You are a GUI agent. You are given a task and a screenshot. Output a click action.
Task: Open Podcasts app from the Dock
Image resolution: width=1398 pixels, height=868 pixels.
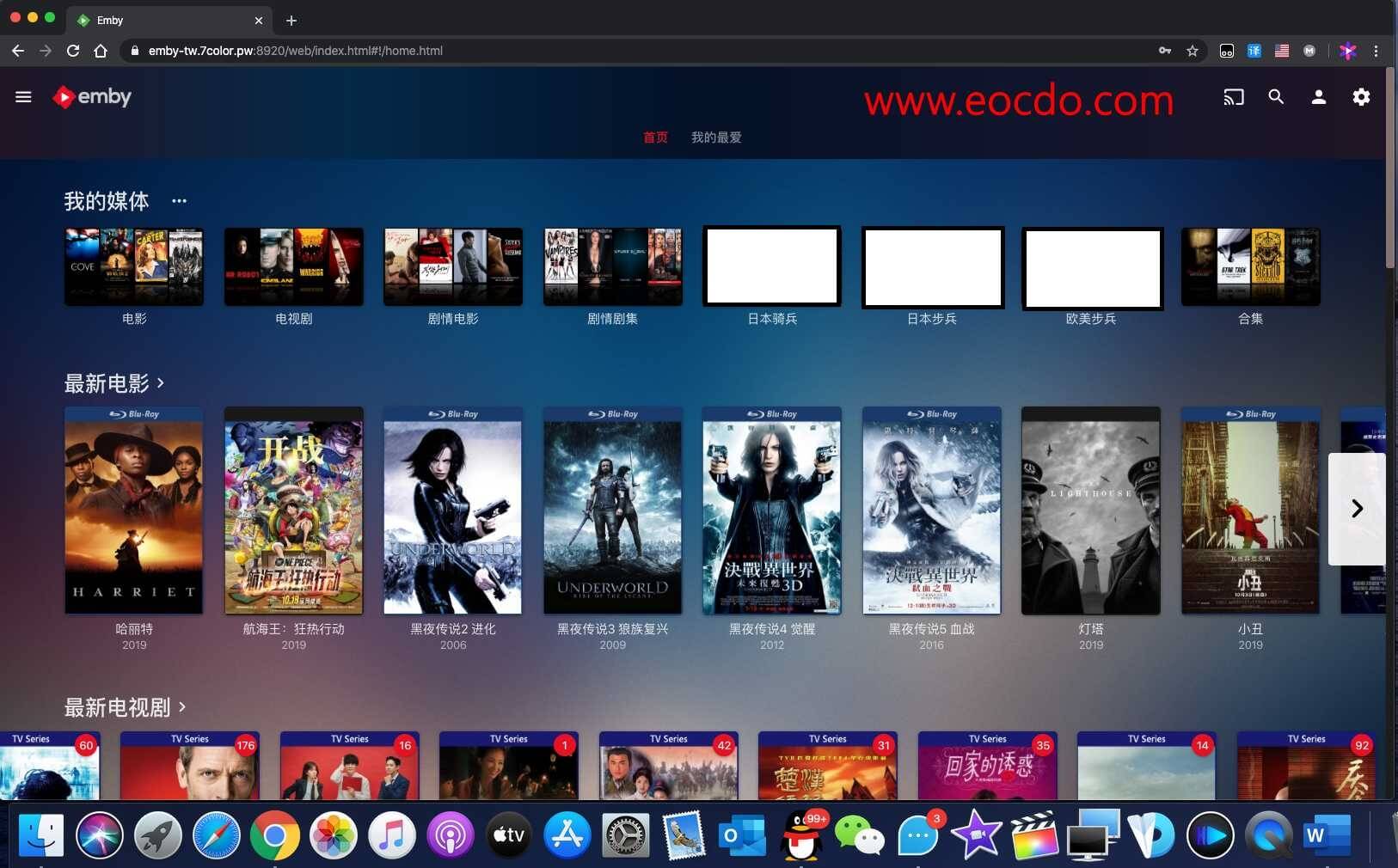pyautogui.click(x=451, y=834)
